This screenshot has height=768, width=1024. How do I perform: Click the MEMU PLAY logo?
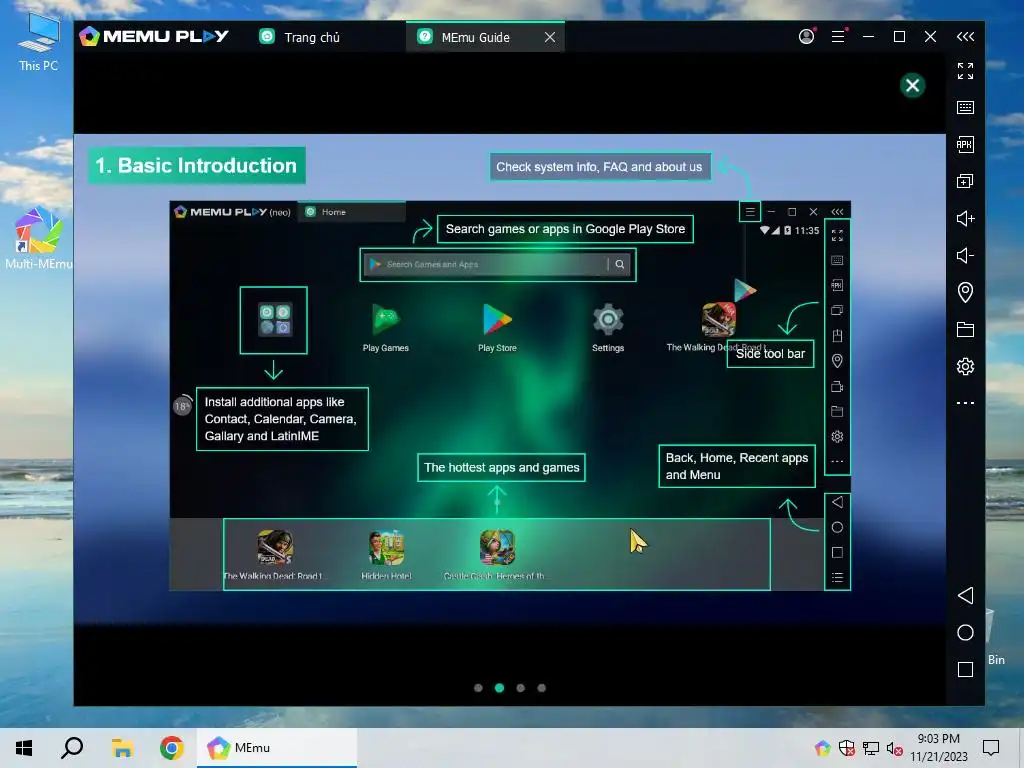point(154,37)
